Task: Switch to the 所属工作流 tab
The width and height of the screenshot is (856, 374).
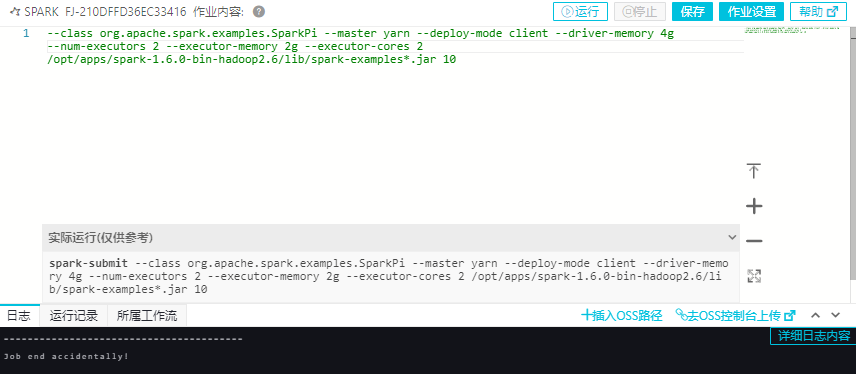Action: pos(147,316)
